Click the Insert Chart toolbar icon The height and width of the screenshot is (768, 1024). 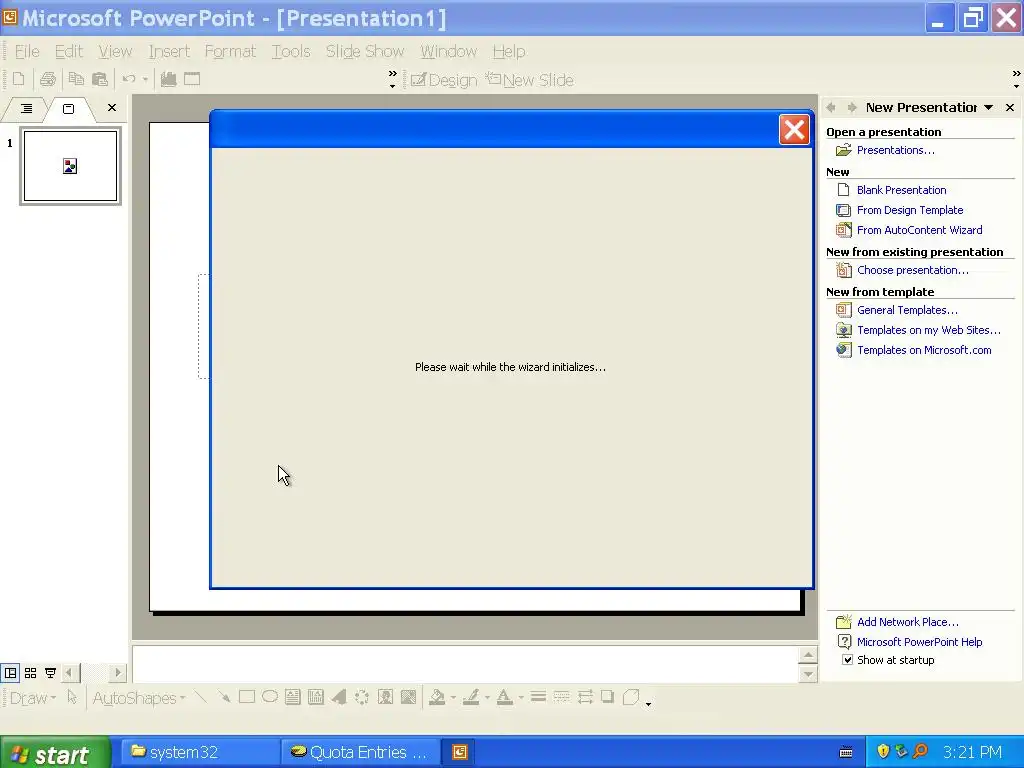point(168,79)
